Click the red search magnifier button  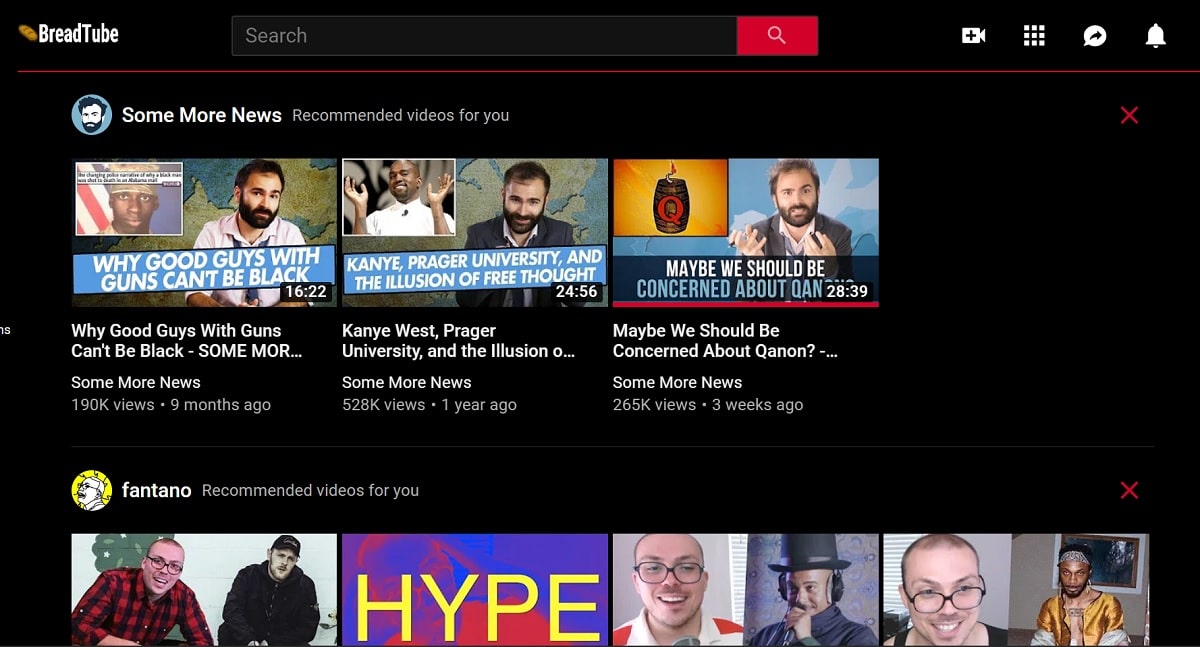(777, 35)
